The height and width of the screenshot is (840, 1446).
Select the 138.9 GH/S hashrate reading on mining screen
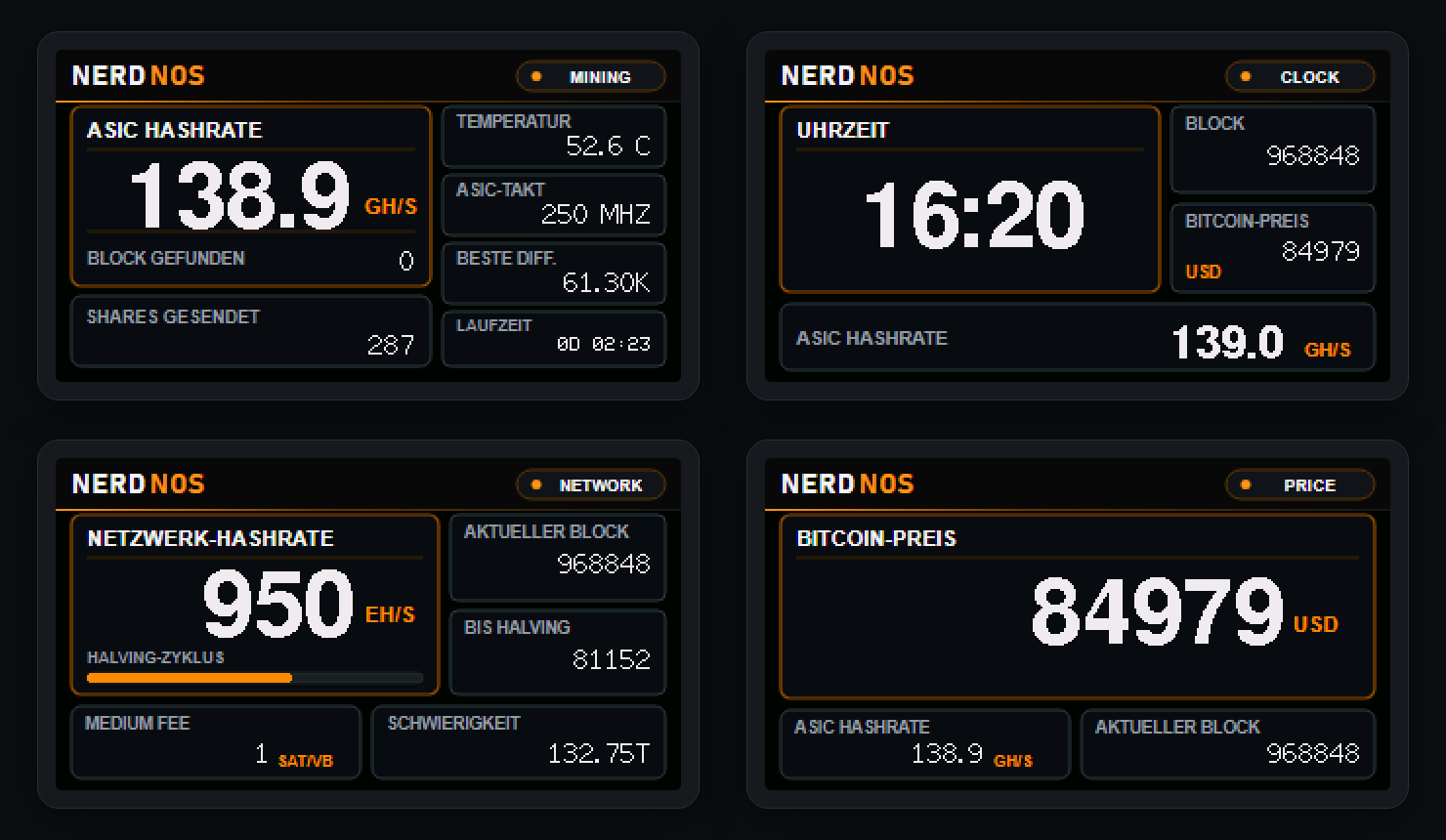(274, 196)
